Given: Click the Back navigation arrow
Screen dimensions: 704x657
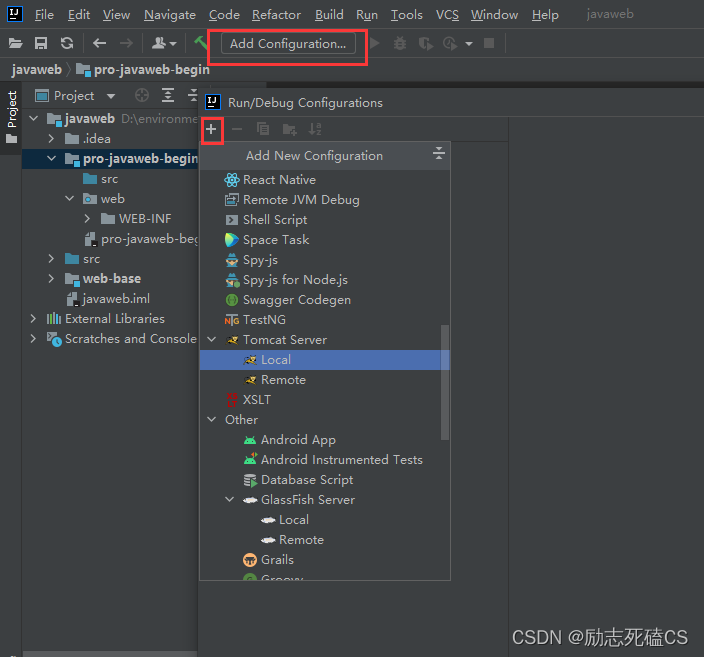Looking at the screenshot, I should click(x=99, y=43).
